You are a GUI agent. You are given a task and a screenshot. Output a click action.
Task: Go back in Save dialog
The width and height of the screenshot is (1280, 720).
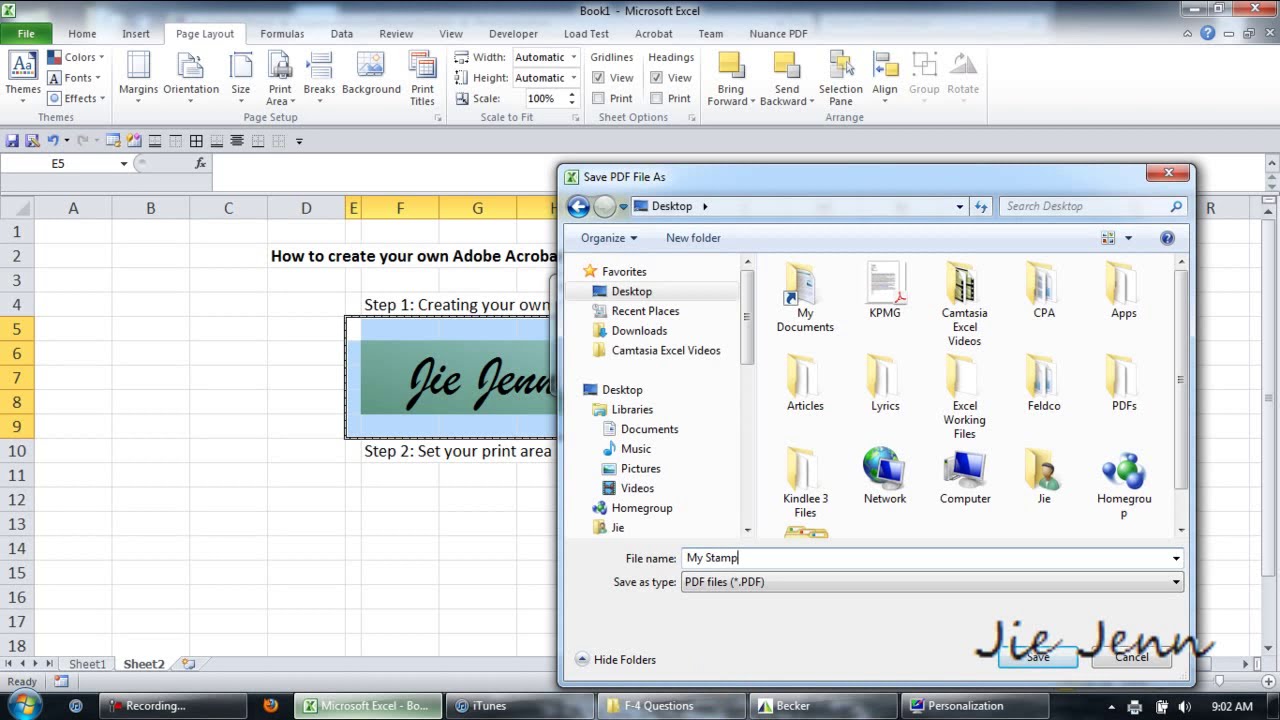(578, 206)
